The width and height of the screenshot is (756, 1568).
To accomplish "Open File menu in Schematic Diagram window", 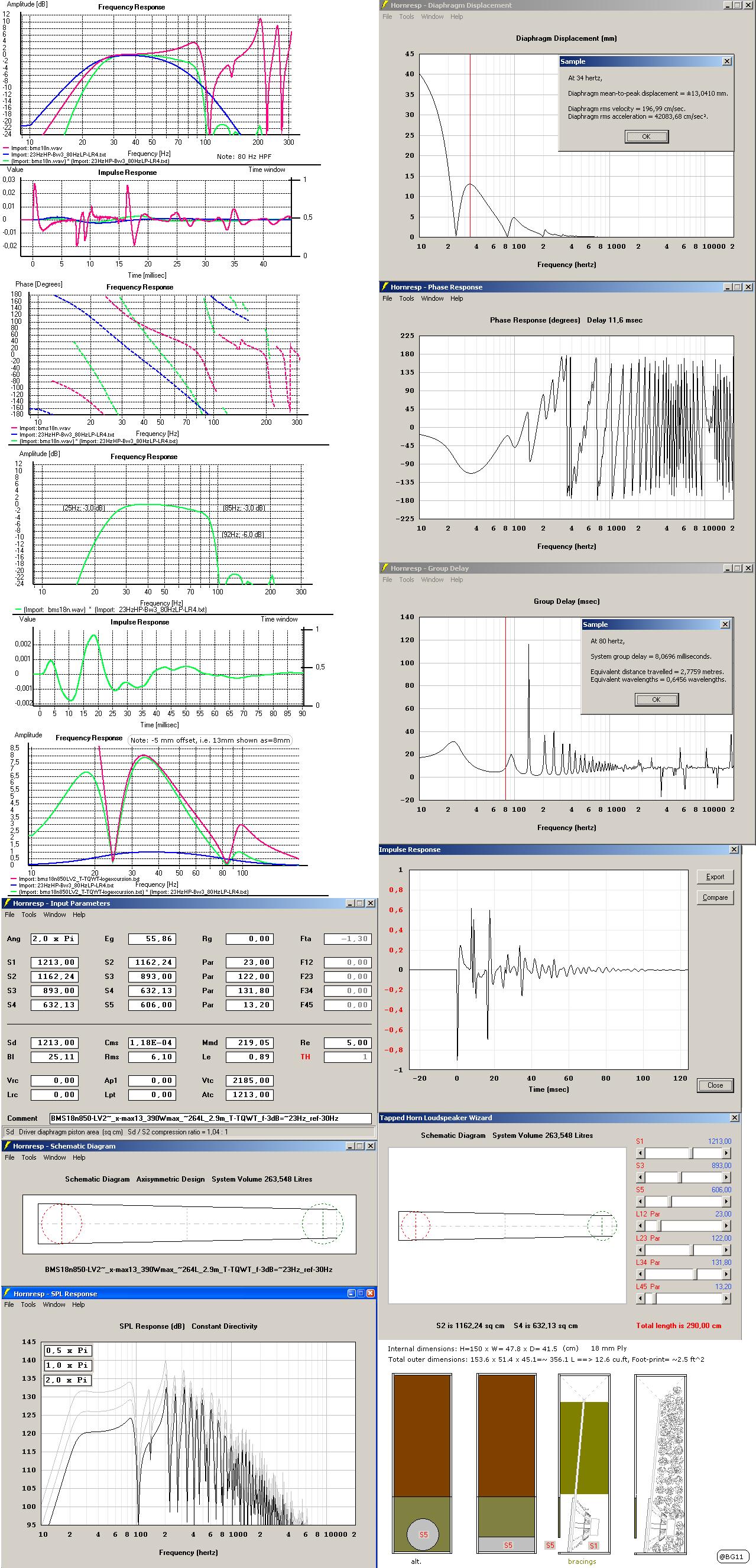I will (9, 1158).
